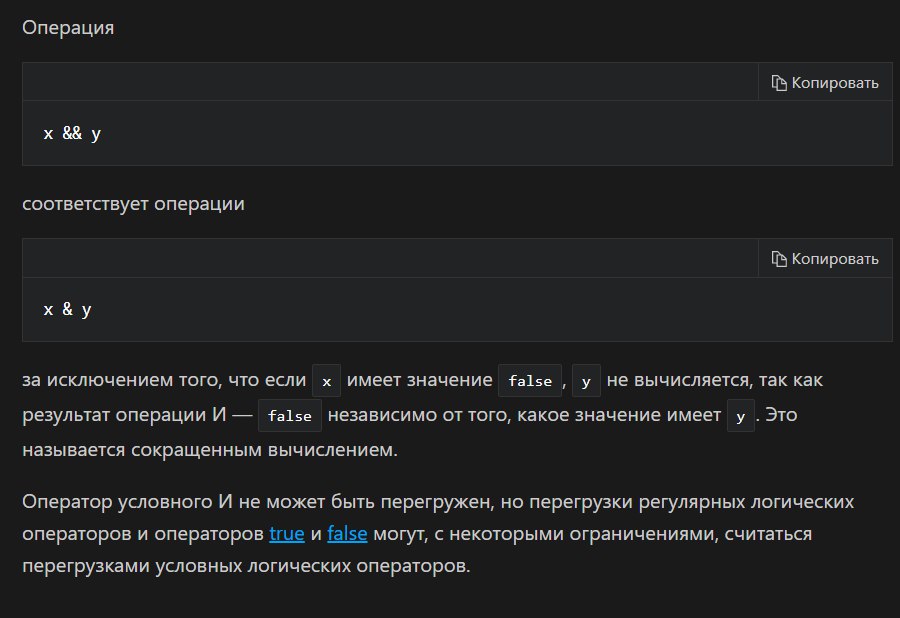The image size is (900, 618).
Task: Open the blue "true" operator link
Action: (x=287, y=534)
